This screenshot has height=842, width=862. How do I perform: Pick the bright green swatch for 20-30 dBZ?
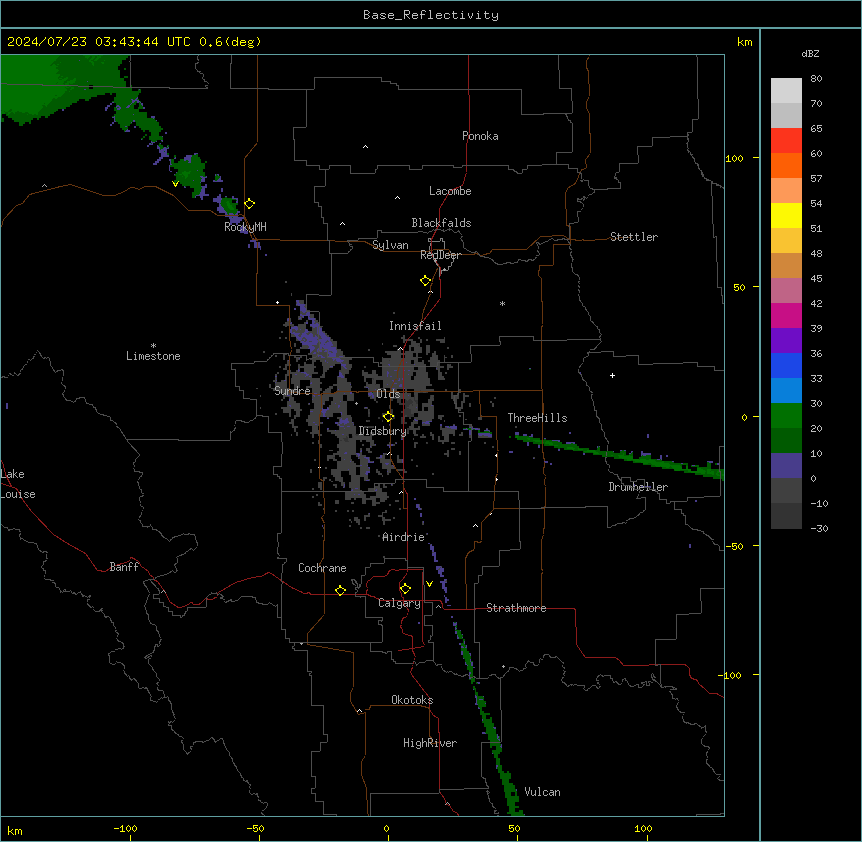[x=786, y=416]
